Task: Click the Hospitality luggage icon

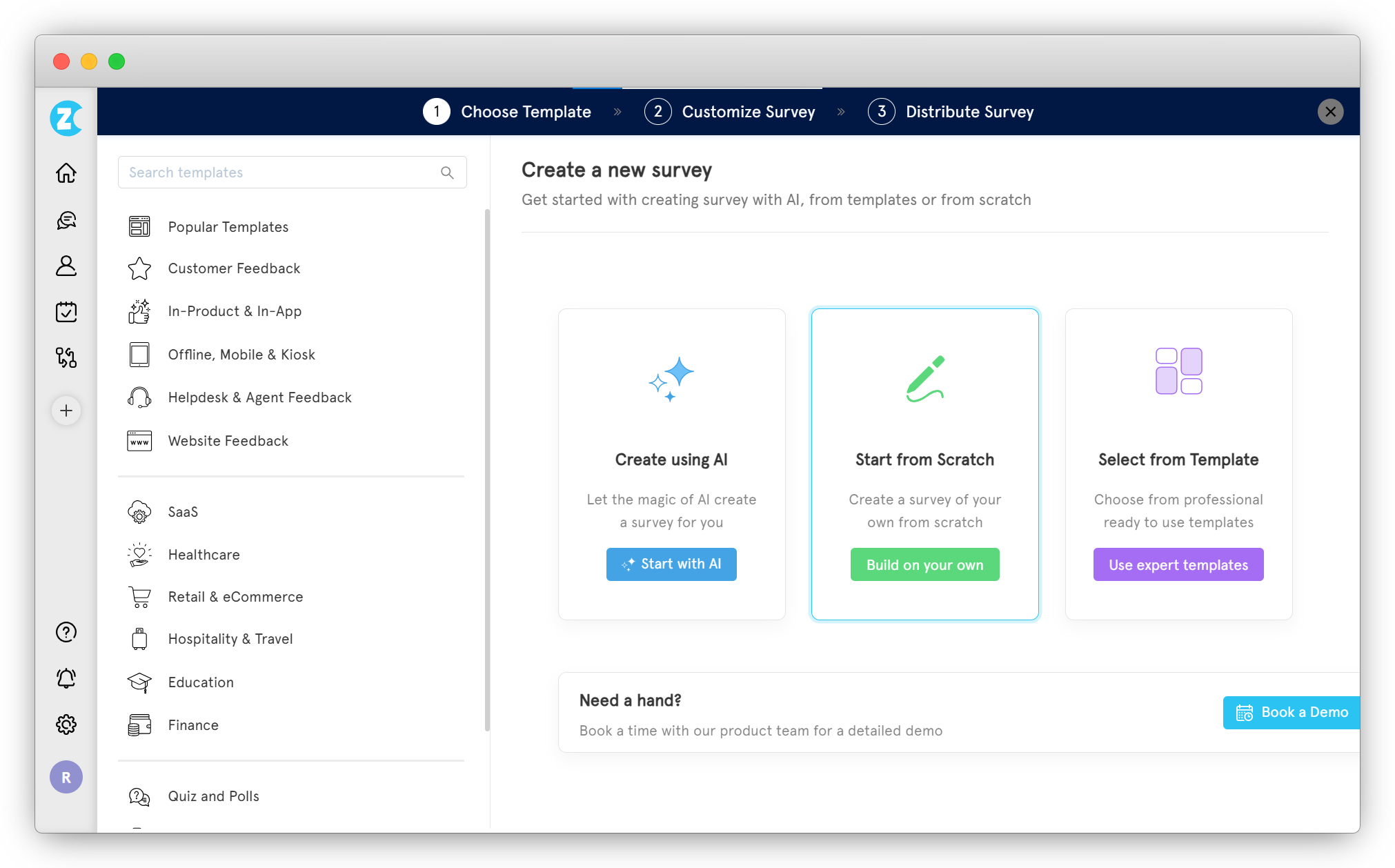Action: pos(139,639)
